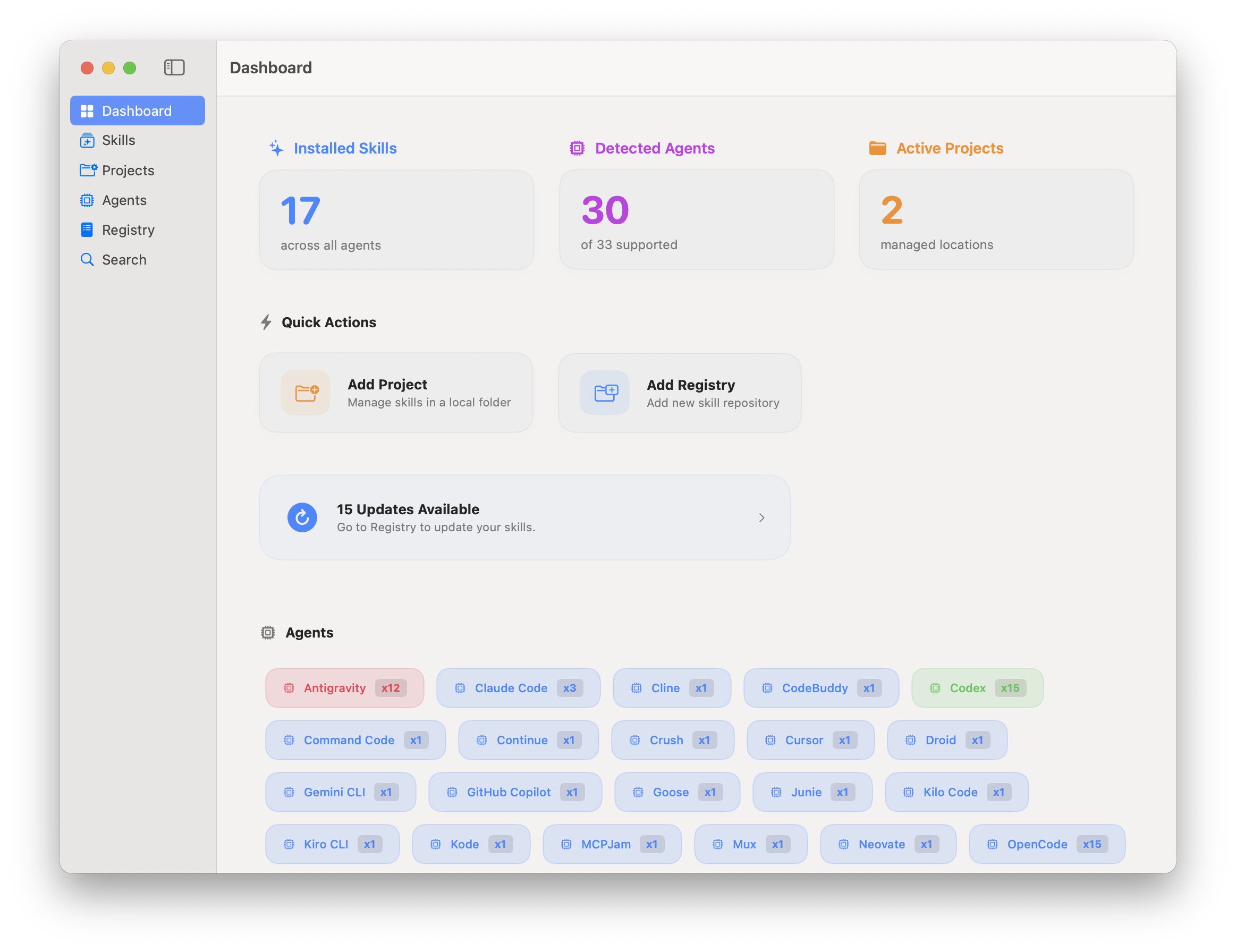Screen dimensions: 1236x952
Task: Click the GitHub Copilot agent chip
Action: (x=515, y=792)
